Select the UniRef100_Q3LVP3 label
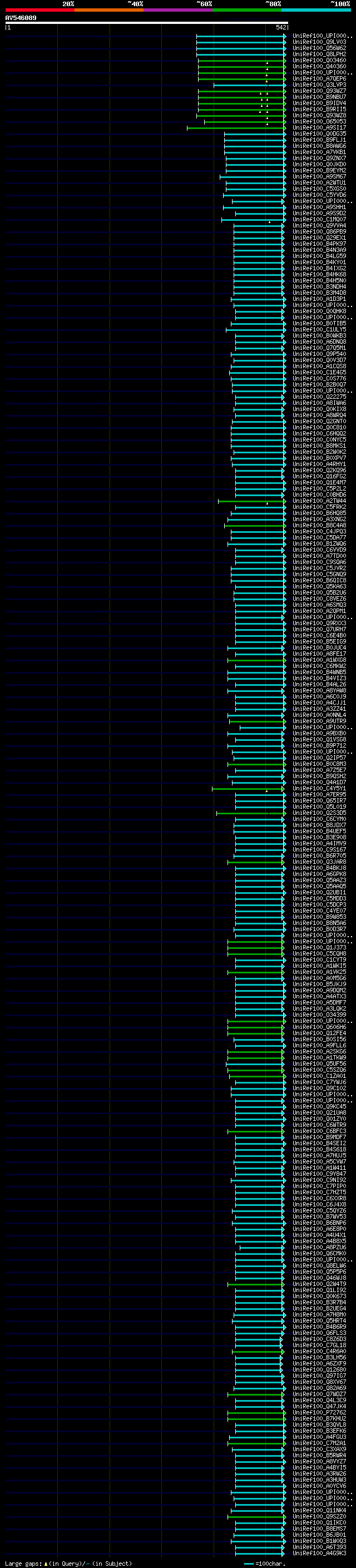Screen dimensions: 356x1568 click(319, 85)
